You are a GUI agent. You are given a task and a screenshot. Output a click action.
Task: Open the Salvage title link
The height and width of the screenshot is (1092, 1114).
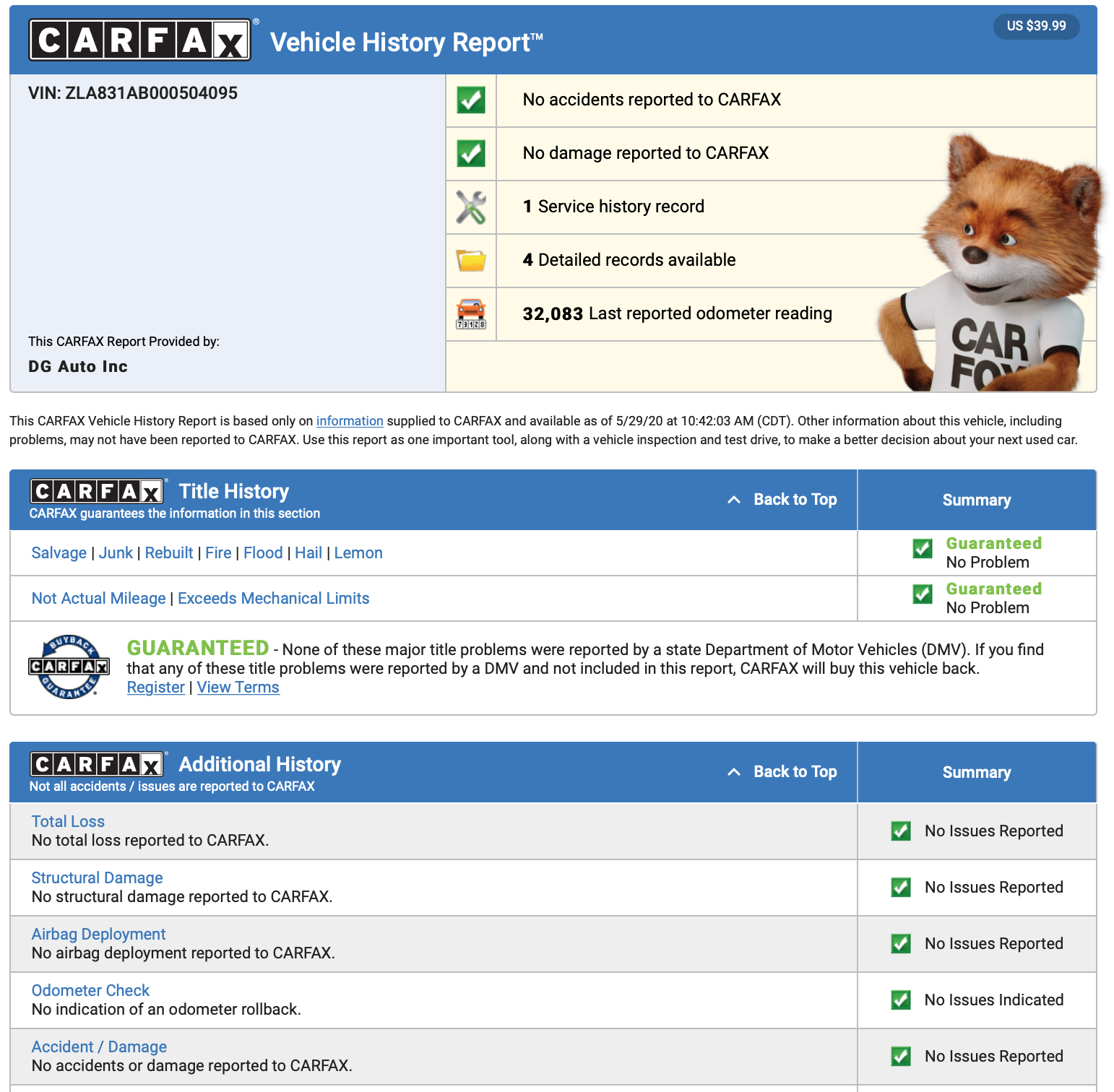click(x=59, y=553)
